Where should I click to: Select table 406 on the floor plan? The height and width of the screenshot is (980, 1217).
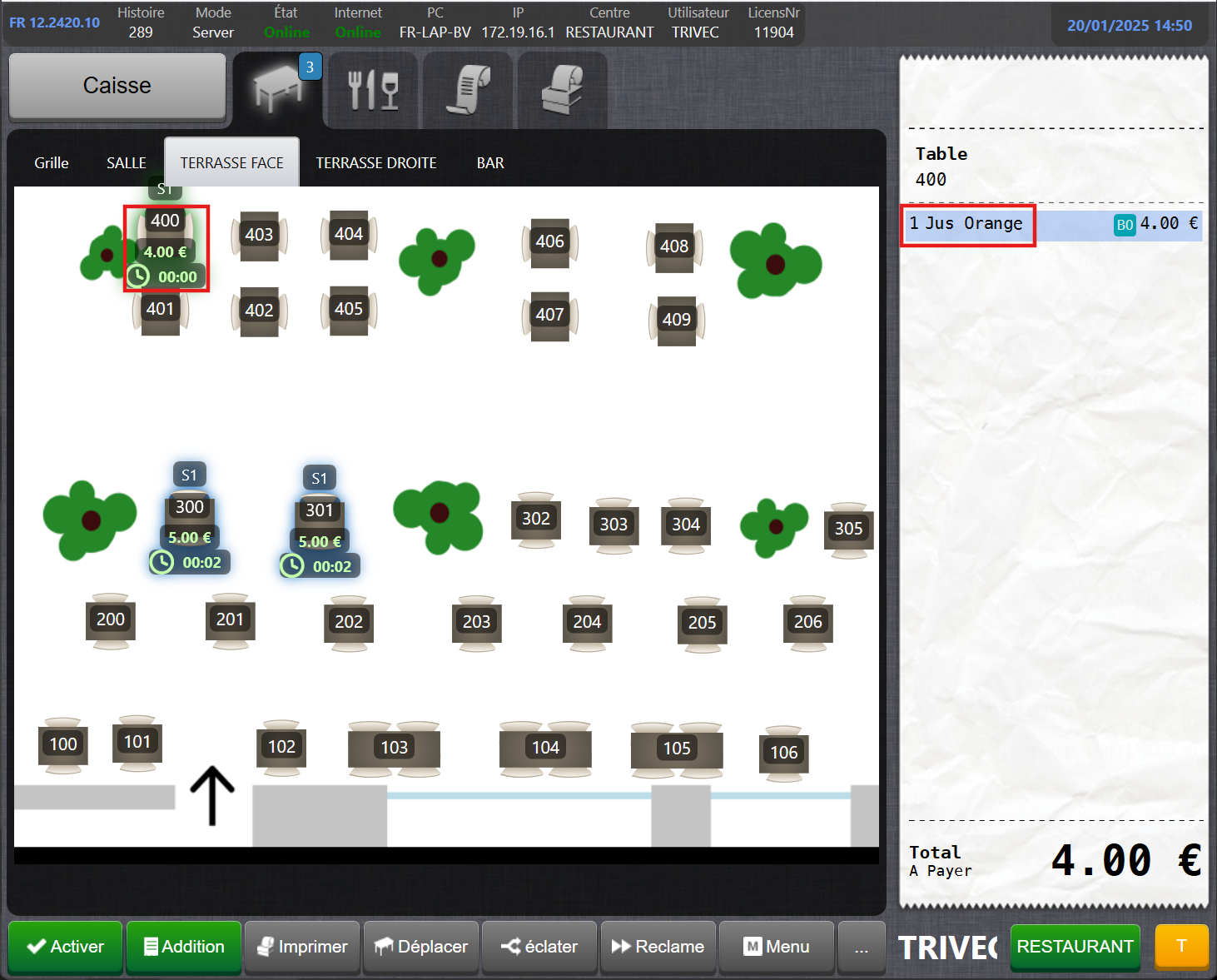click(x=549, y=242)
